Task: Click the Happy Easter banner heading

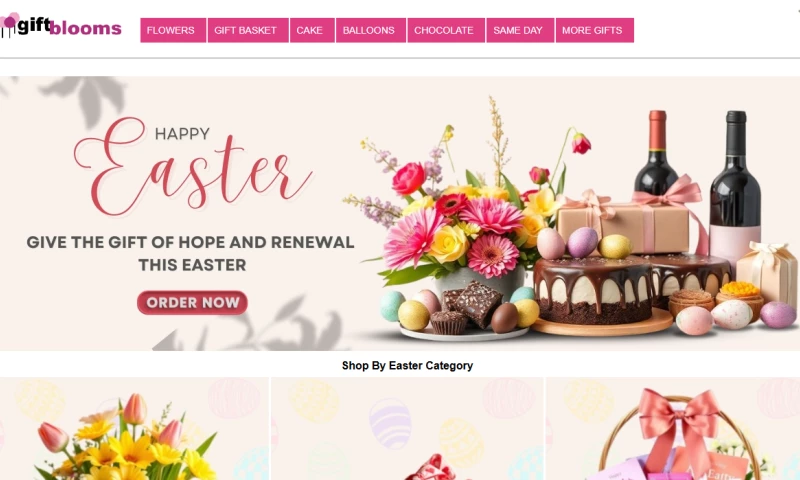Action: (x=193, y=166)
